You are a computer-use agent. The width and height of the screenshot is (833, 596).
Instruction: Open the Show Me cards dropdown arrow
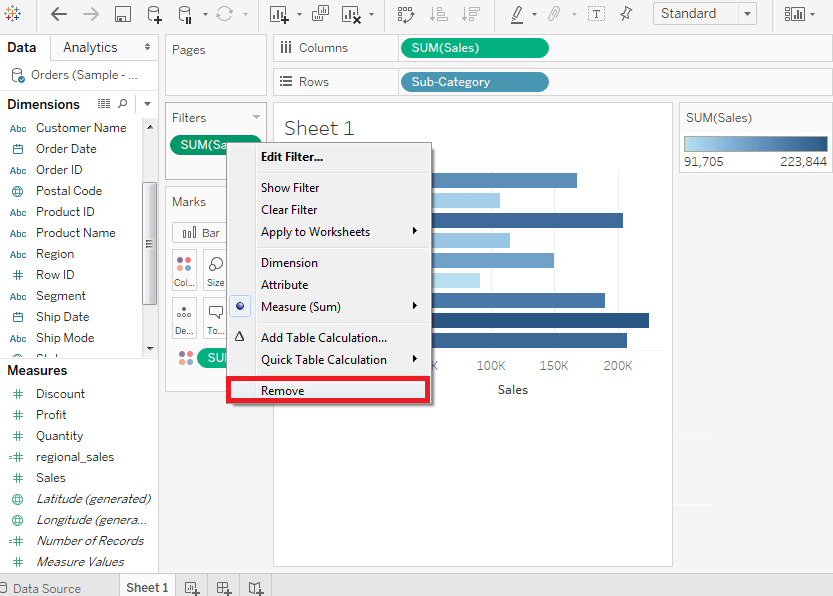[812, 15]
